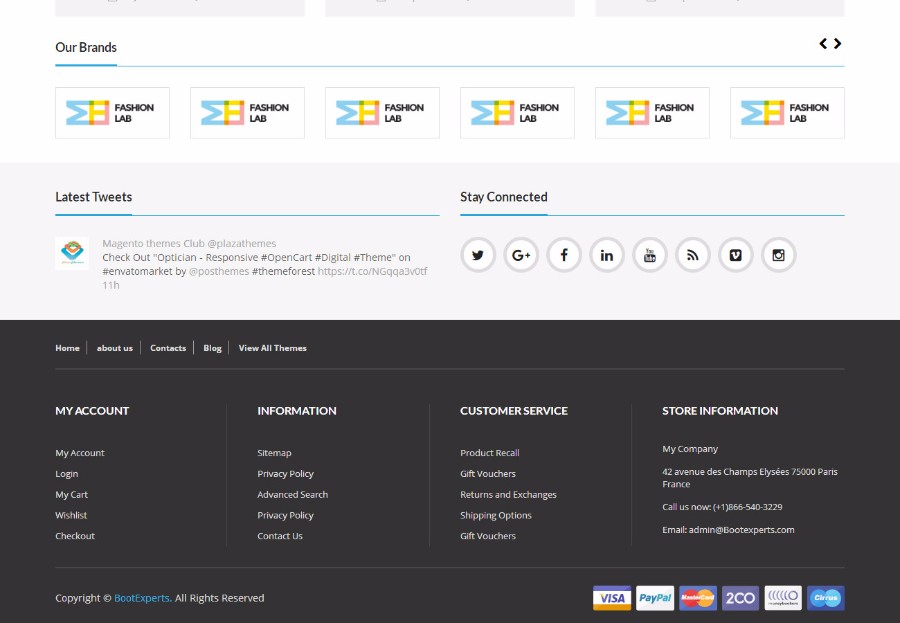The width and height of the screenshot is (900, 623).
Task: Select View All Themes in footer menu
Action: (272, 348)
